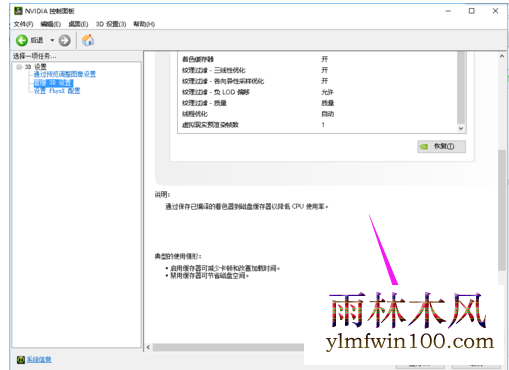The image size is (509, 370).
Task: Open the 帮助(H) menu
Action: (x=144, y=24)
